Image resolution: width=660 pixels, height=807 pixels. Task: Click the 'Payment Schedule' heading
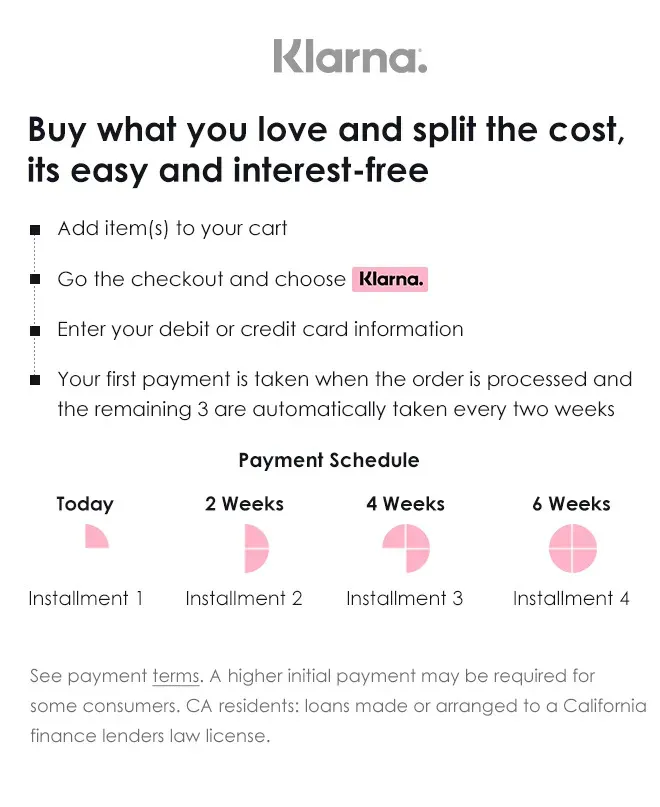(x=329, y=461)
